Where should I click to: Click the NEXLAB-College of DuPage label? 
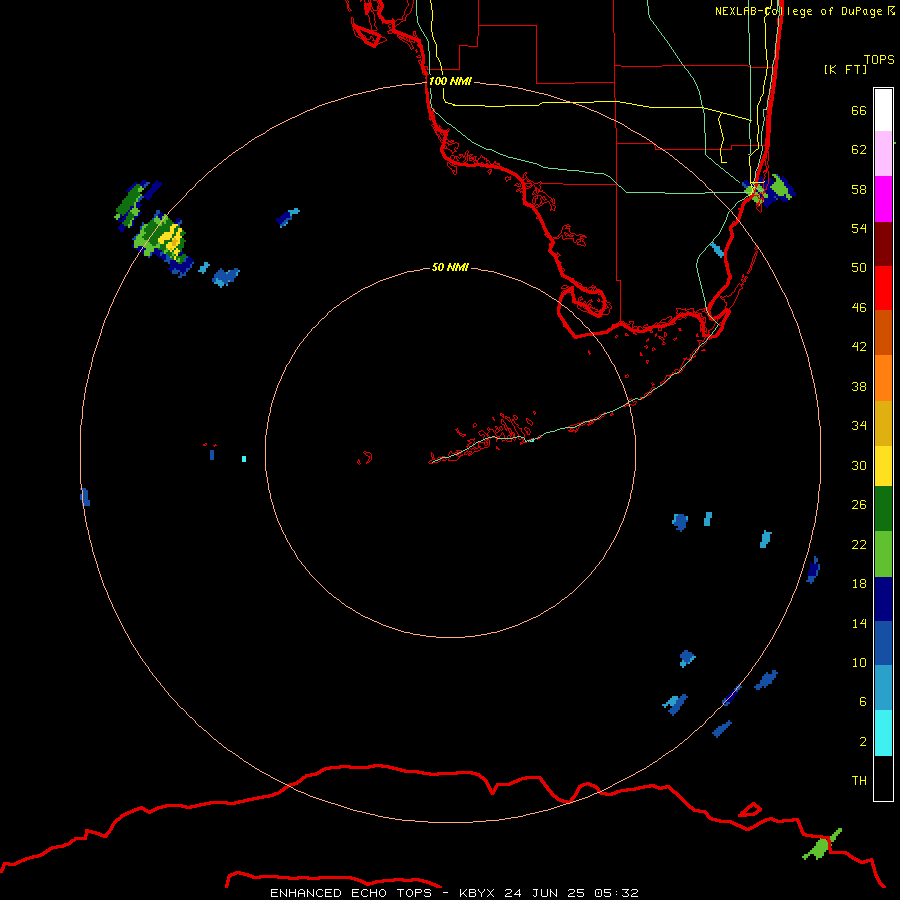point(798,11)
